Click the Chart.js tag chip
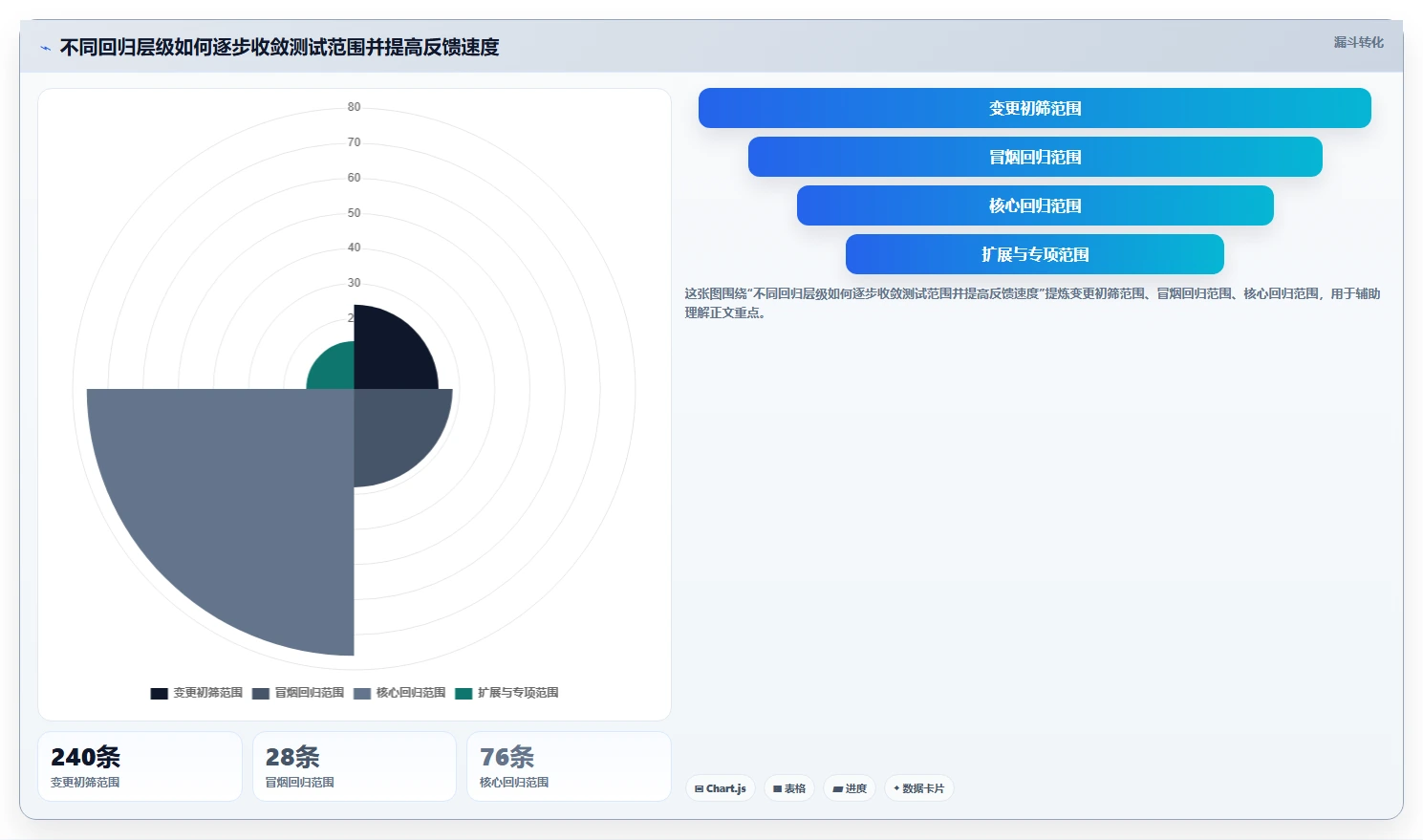The image size is (1423, 840). [721, 788]
